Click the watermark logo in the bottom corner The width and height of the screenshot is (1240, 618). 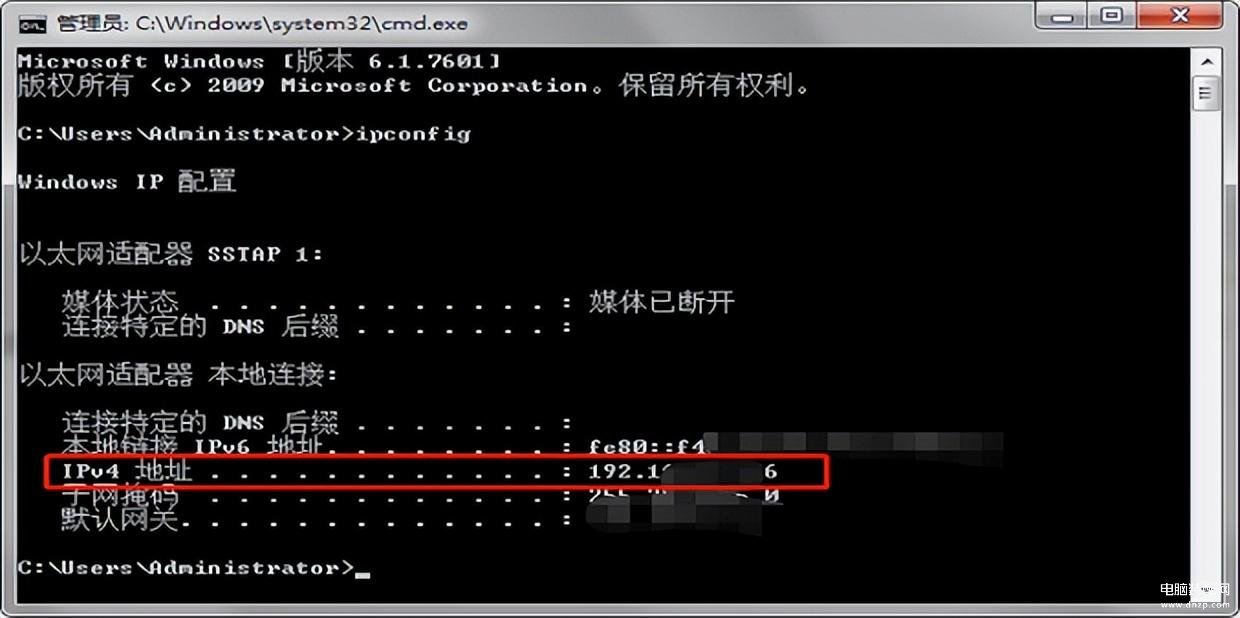pos(1195,596)
